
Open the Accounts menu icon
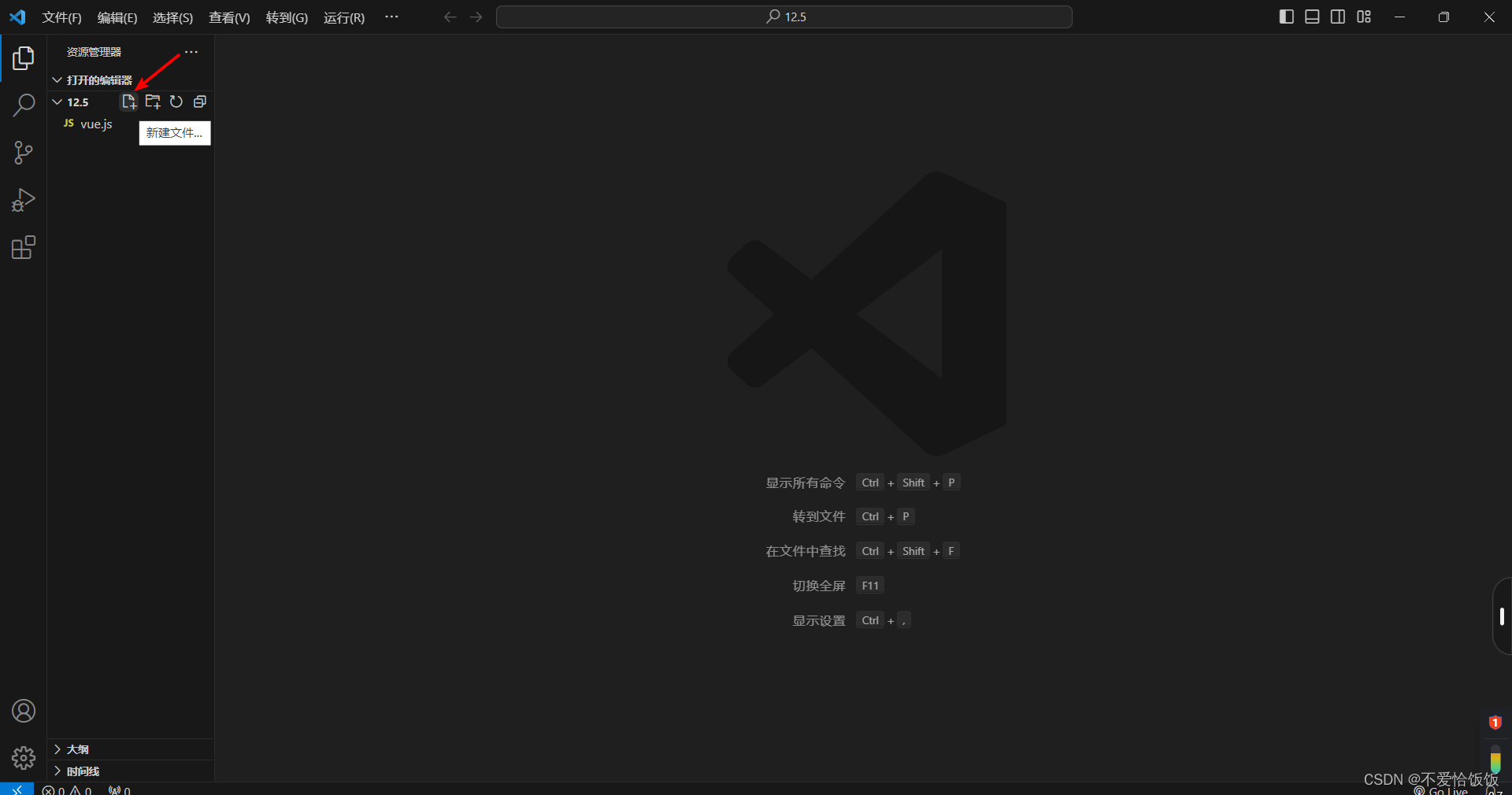pyautogui.click(x=24, y=711)
